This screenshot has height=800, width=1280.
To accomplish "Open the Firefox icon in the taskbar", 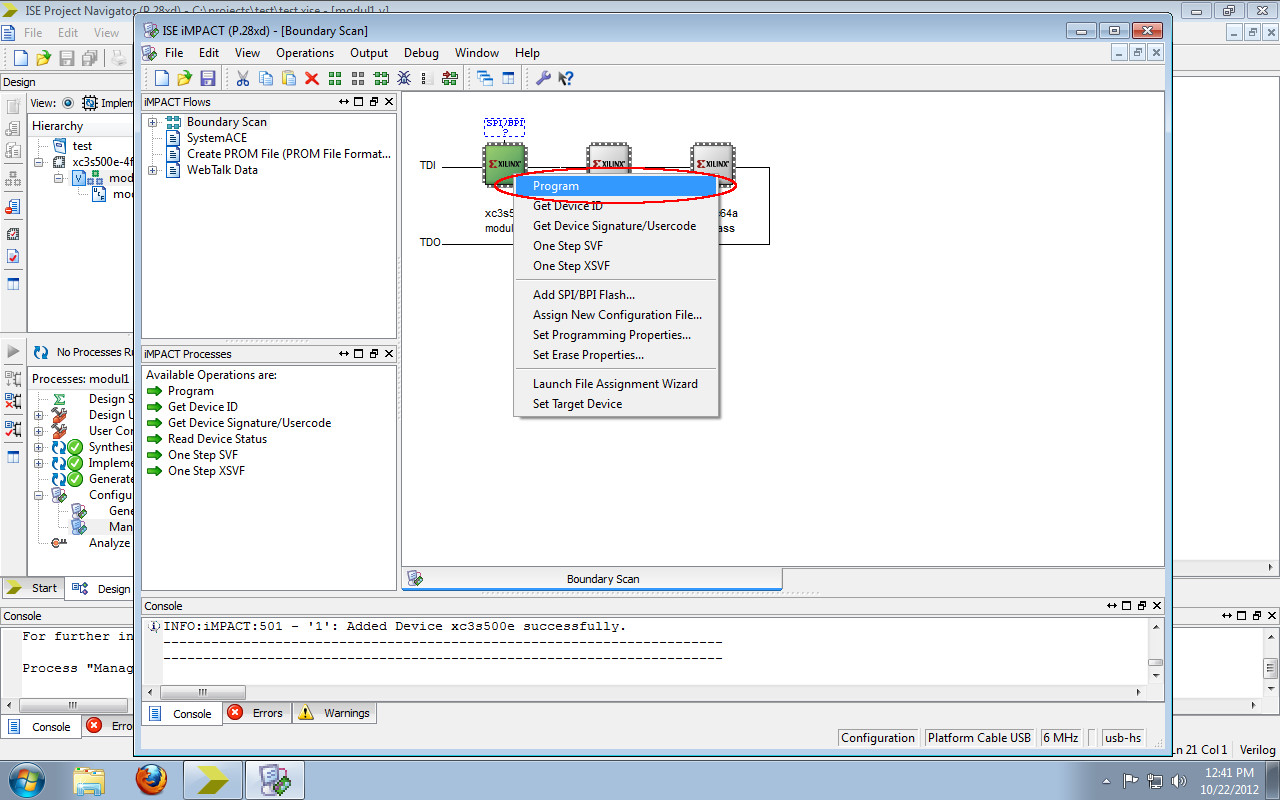I will pos(151,779).
